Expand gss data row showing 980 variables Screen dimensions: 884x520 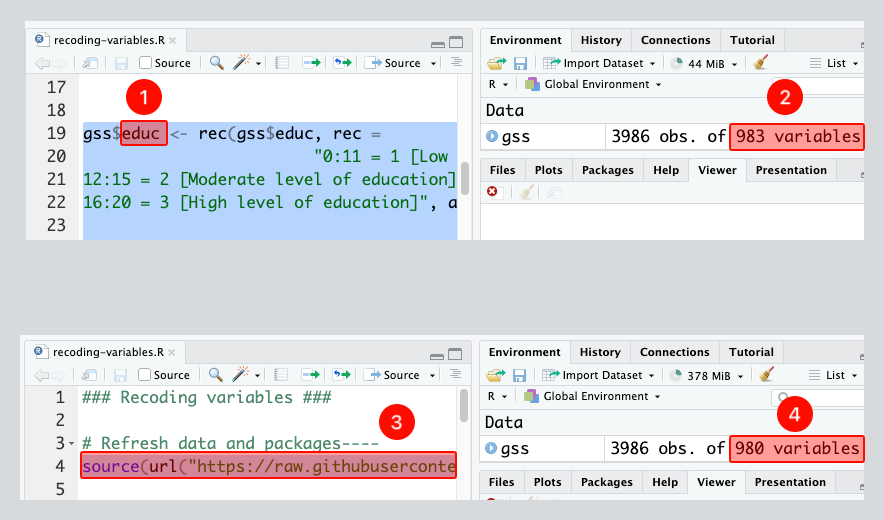tap(491, 448)
